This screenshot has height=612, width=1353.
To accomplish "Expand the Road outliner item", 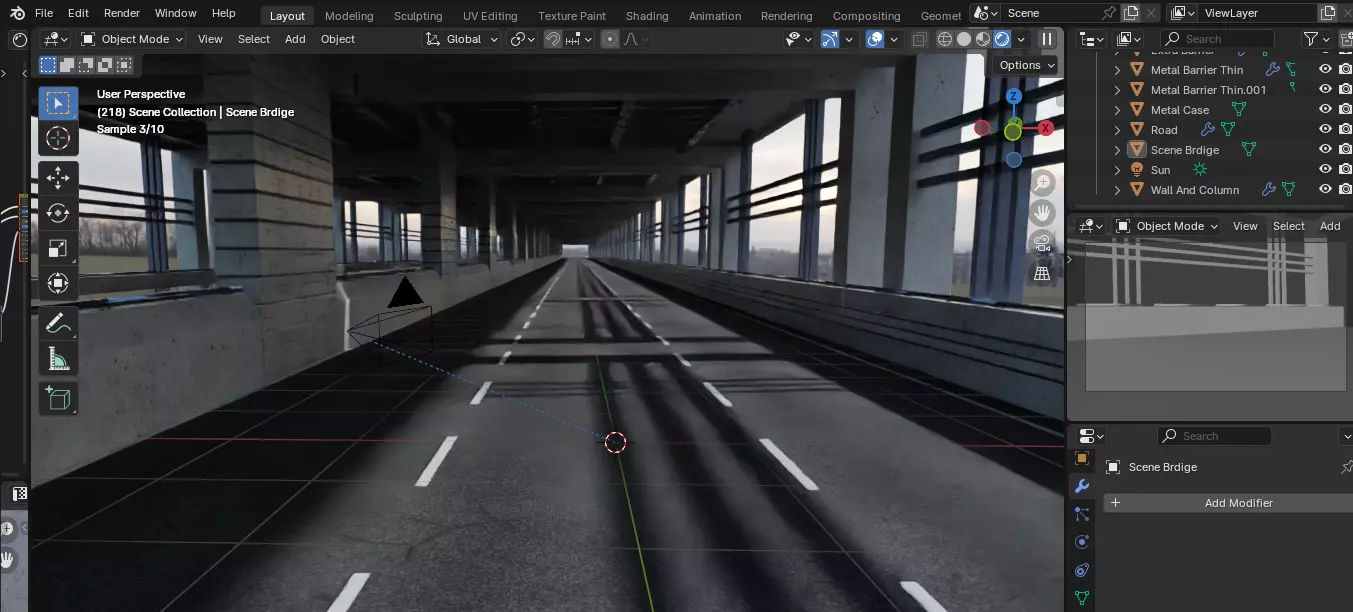I will tap(1118, 130).
